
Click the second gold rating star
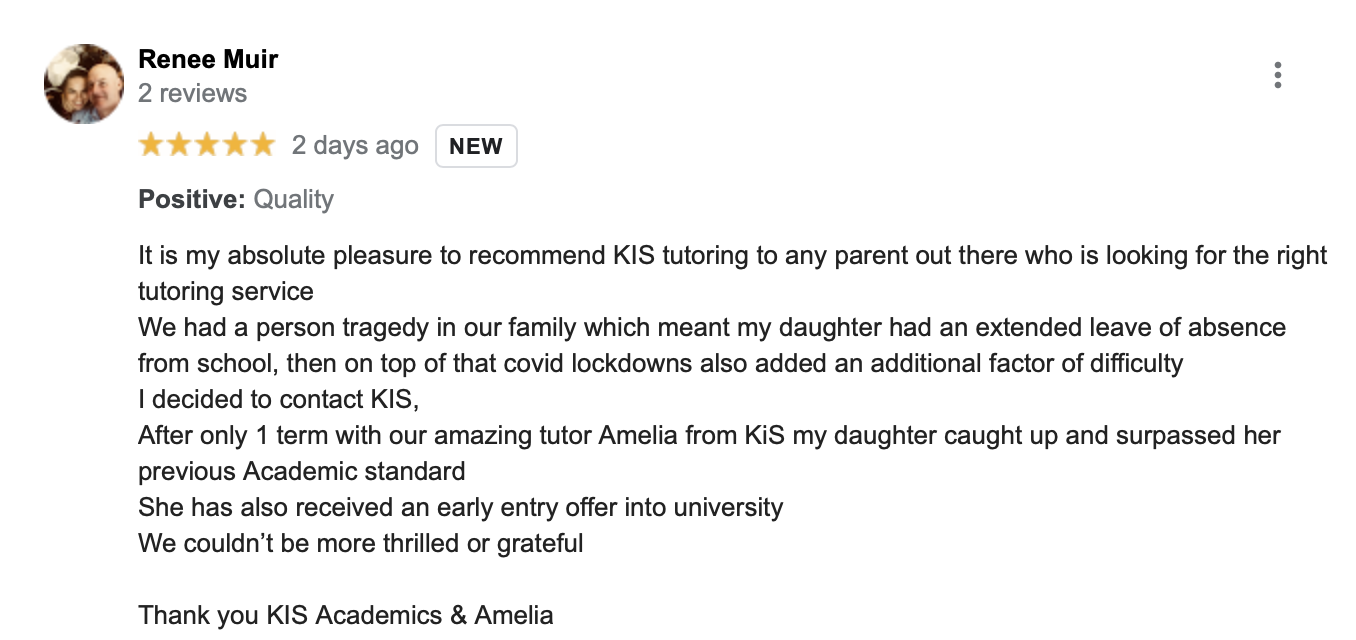pos(179,145)
